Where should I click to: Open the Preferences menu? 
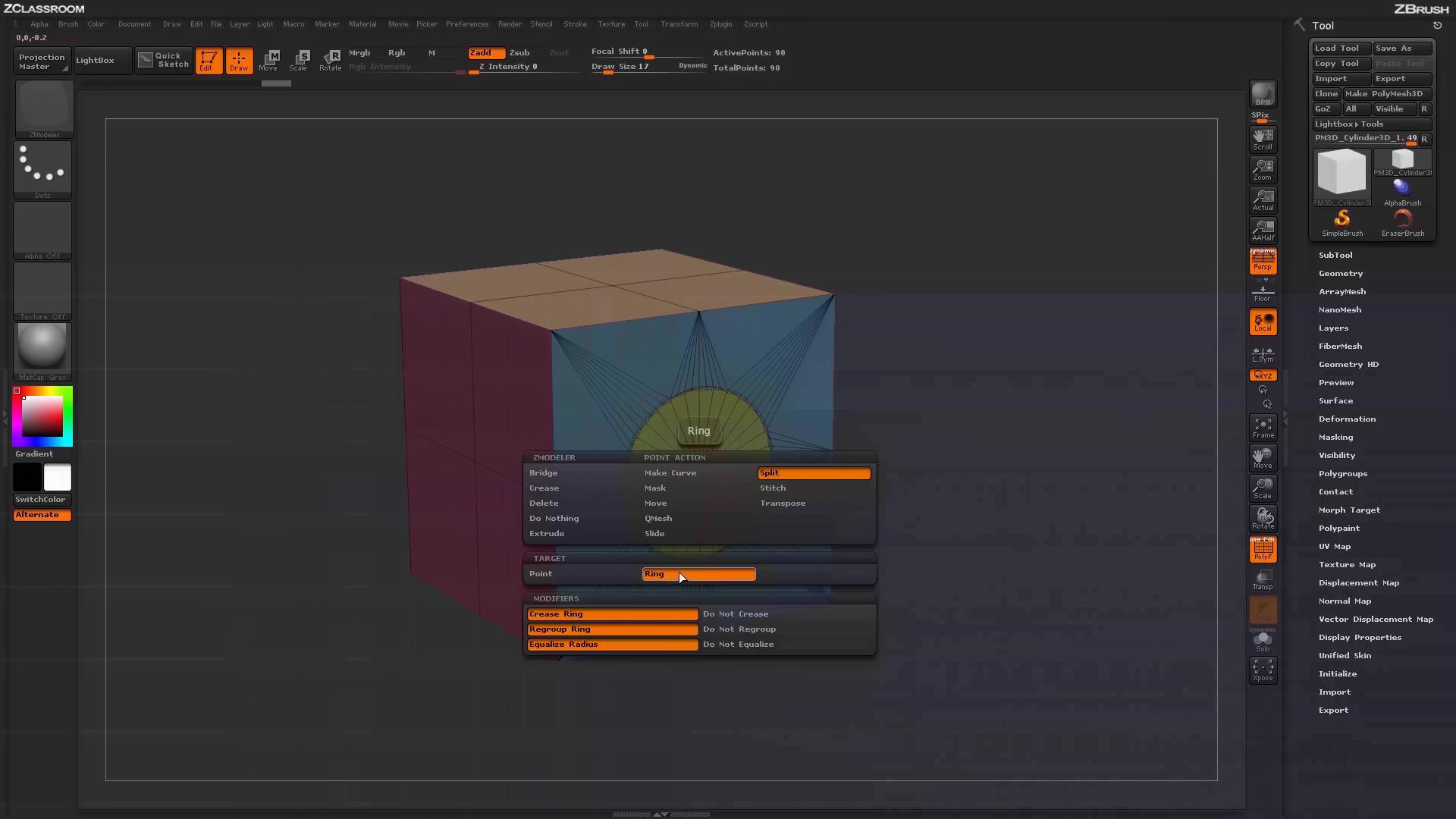click(467, 24)
